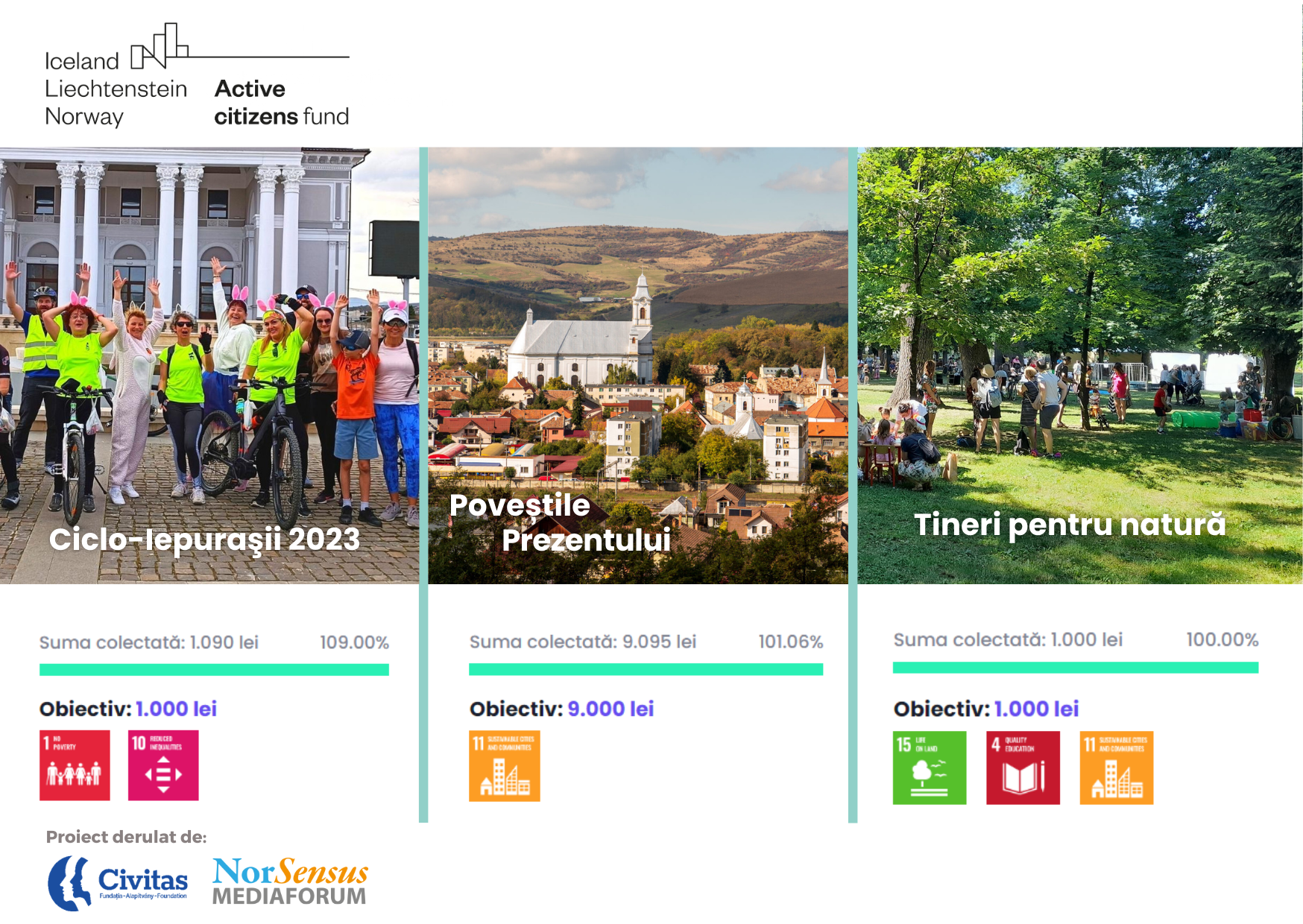Click the Ciclo-Iepurașii 2023 title
The width and height of the screenshot is (1303, 924).
pyautogui.click(x=204, y=539)
